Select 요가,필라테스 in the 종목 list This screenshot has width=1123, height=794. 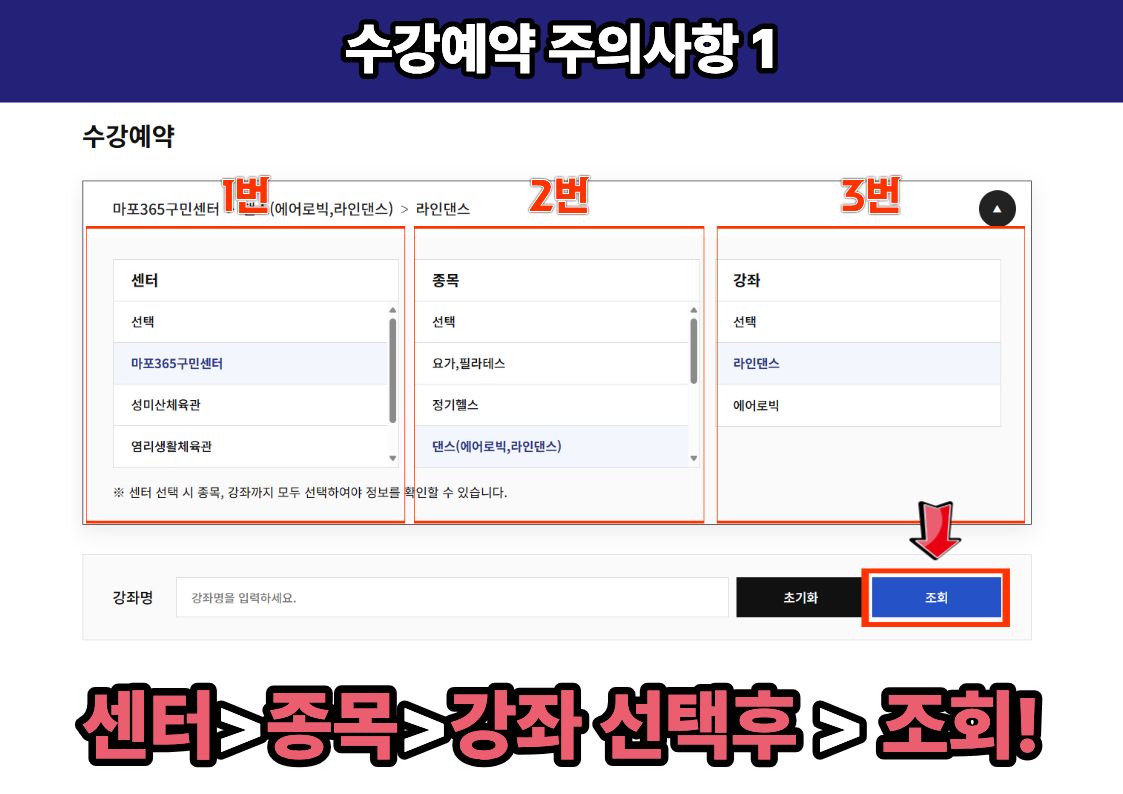[x=552, y=364]
